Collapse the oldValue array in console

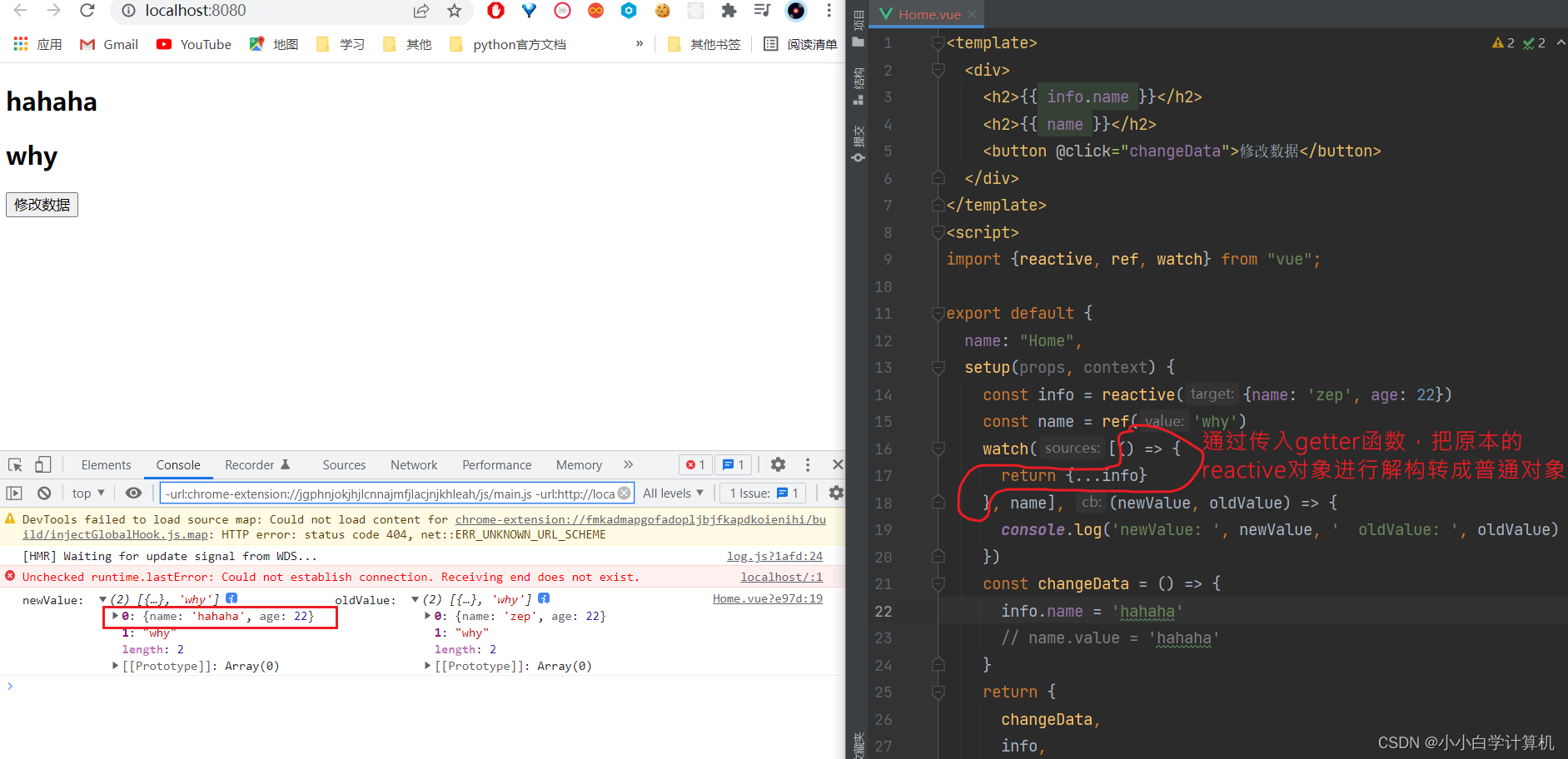pos(415,599)
